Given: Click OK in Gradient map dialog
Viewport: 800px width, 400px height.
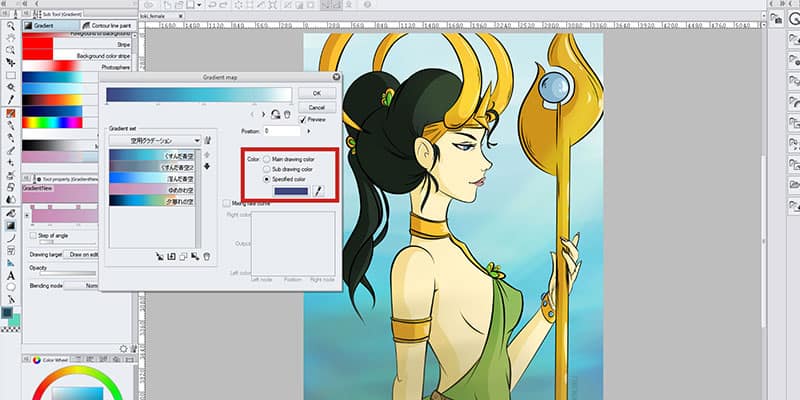Looking at the screenshot, I should tap(317, 93).
